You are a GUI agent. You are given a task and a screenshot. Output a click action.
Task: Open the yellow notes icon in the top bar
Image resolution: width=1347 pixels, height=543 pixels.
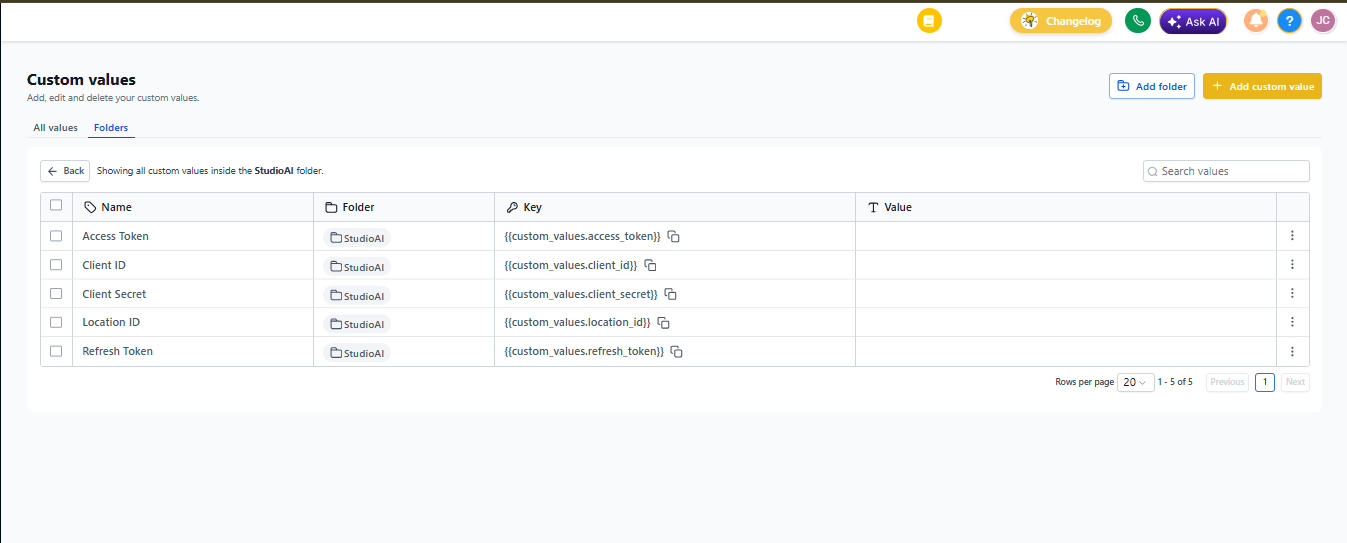pos(929,21)
